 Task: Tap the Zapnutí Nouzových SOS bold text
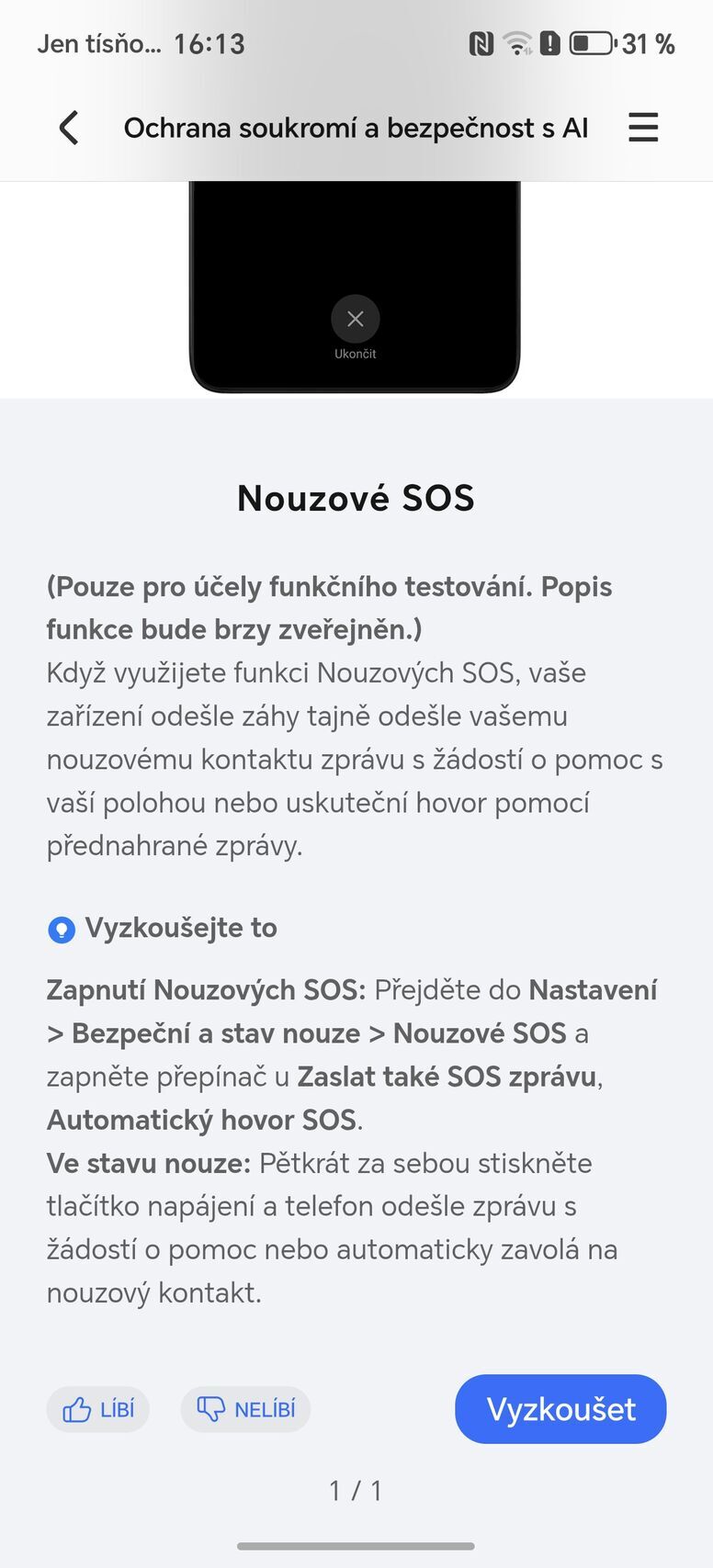coord(206,990)
